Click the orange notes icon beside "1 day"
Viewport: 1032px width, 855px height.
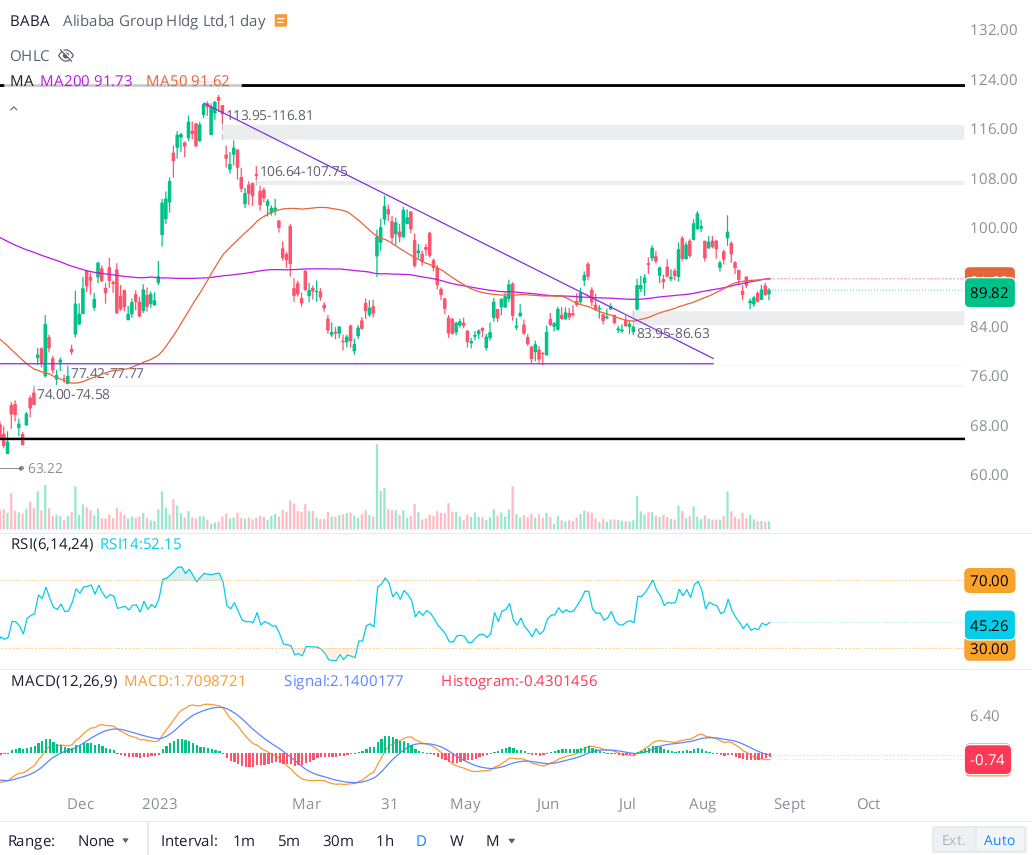281,20
